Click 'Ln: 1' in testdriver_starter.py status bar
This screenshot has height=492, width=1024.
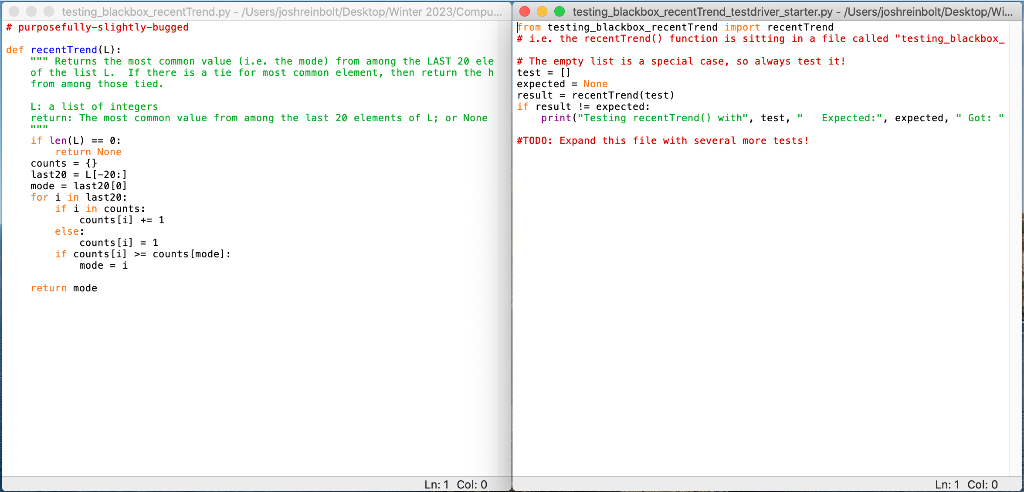[948, 484]
